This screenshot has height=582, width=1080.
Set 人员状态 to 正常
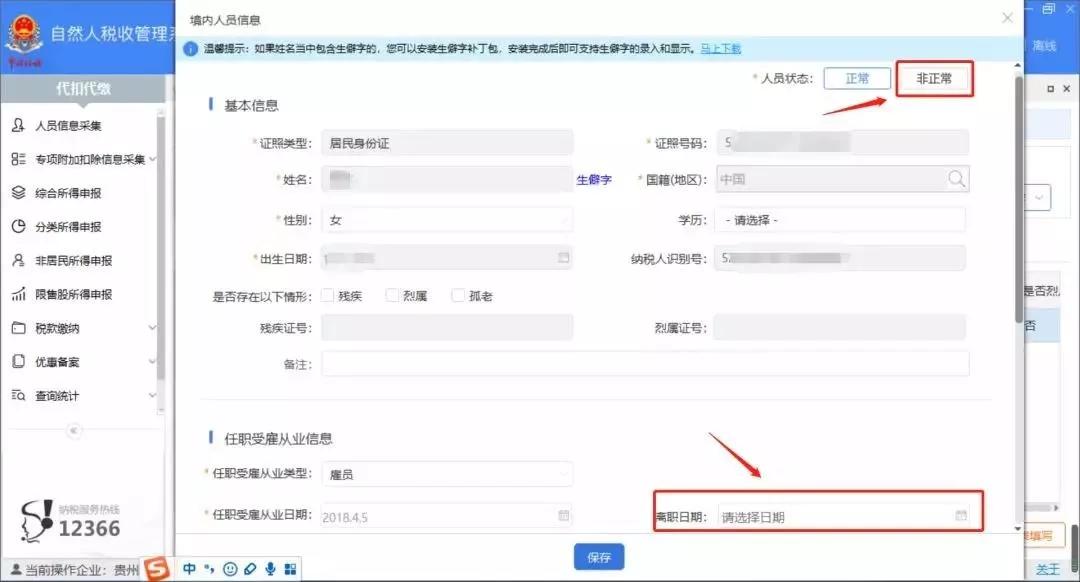coord(857,79)
